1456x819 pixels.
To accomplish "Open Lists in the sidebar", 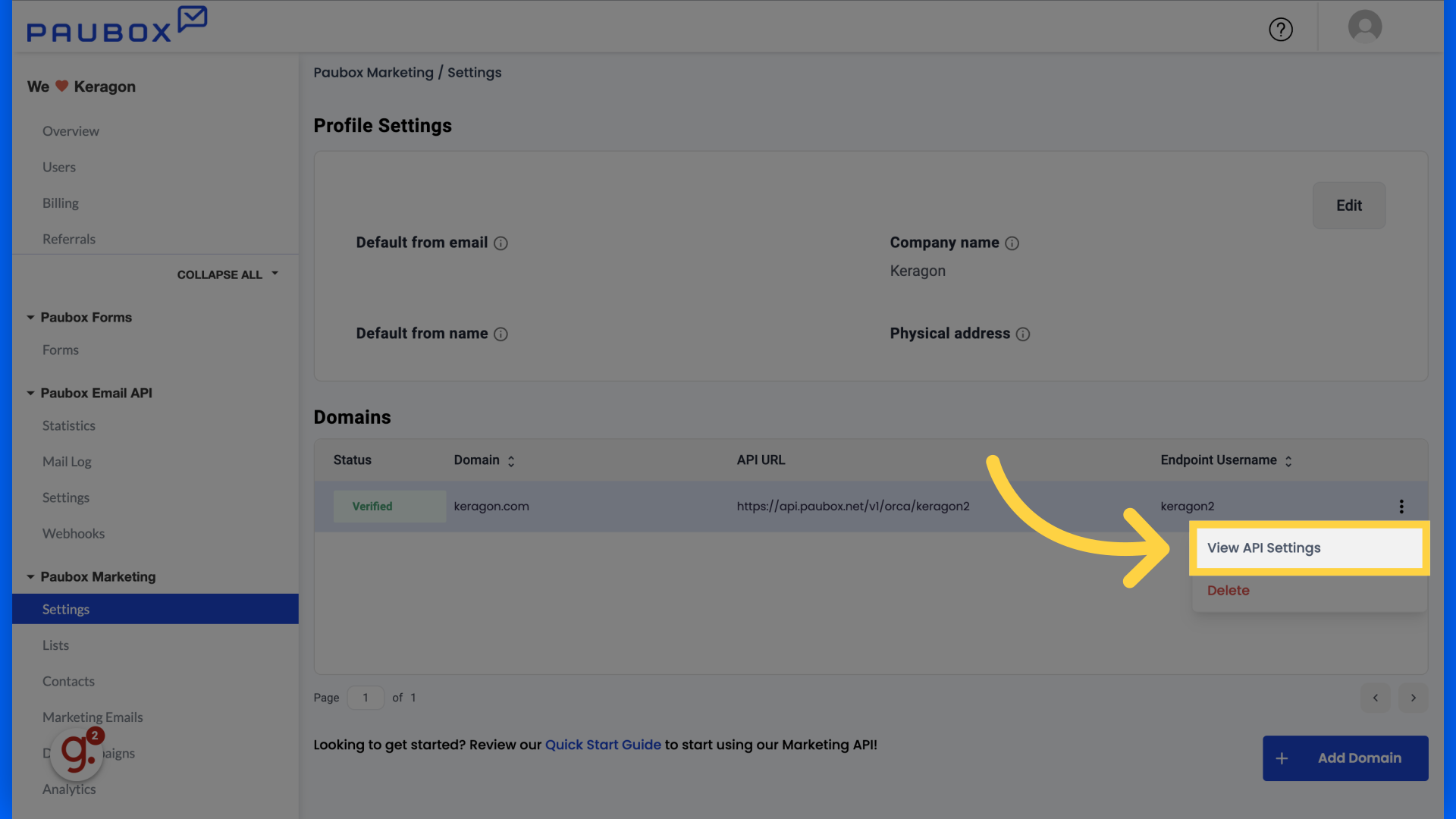I will click(x=55, y=645).
